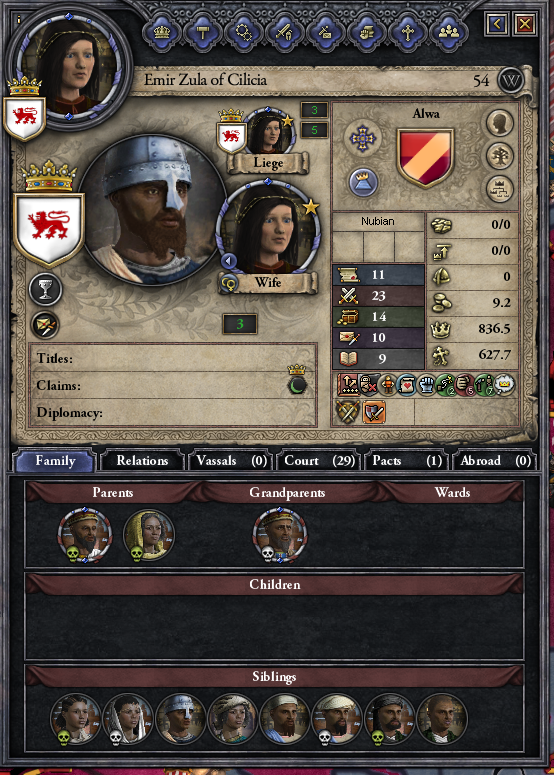This screenshot has width=554, height=775.
Task: Select the Pacts (1) tab
Action: pyautogui.click(x=406, y=461)
